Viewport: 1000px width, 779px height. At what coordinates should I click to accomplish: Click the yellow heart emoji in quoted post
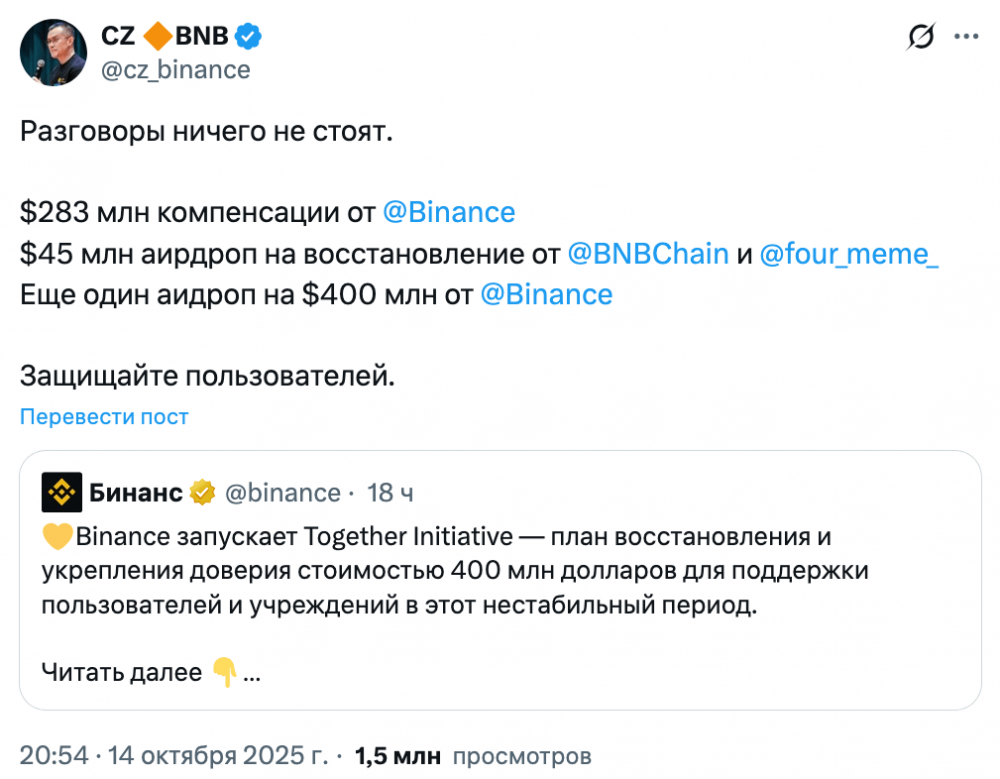pos(57,537)
